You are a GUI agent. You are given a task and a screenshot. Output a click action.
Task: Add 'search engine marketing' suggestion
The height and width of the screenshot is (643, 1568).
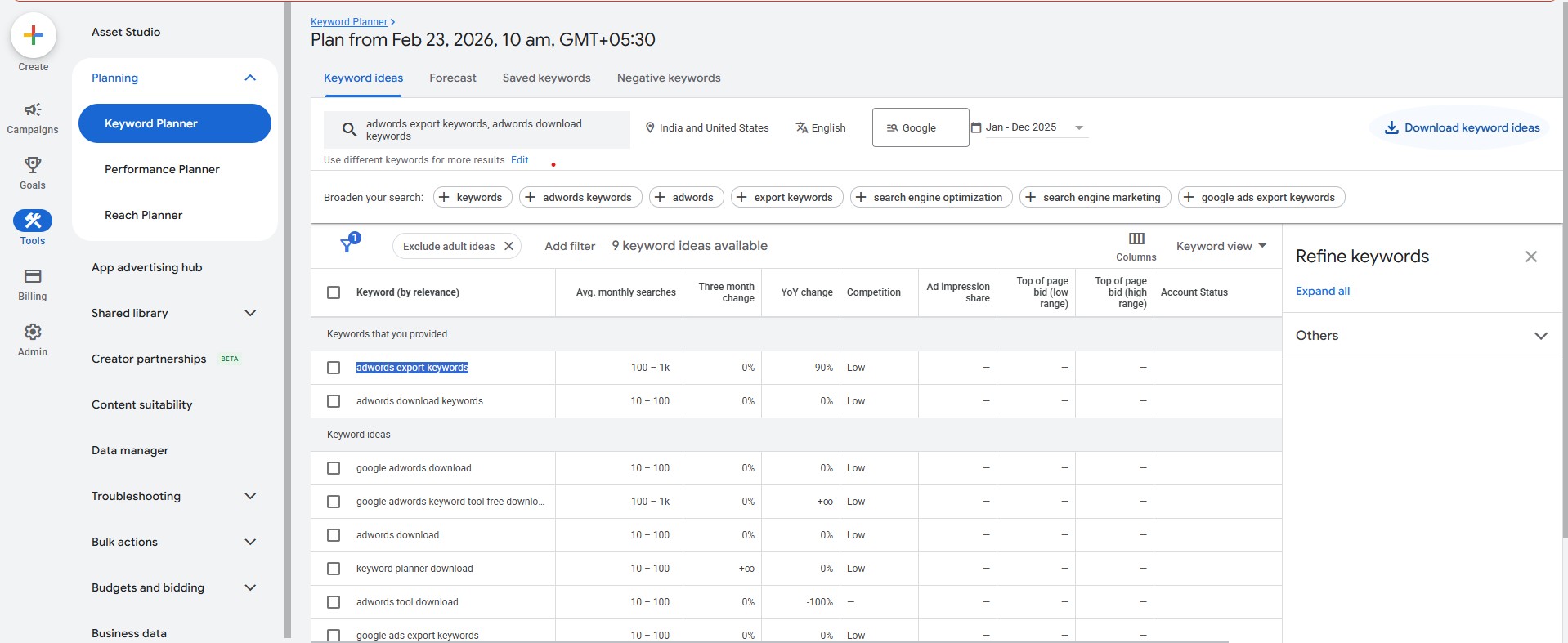1095,197
